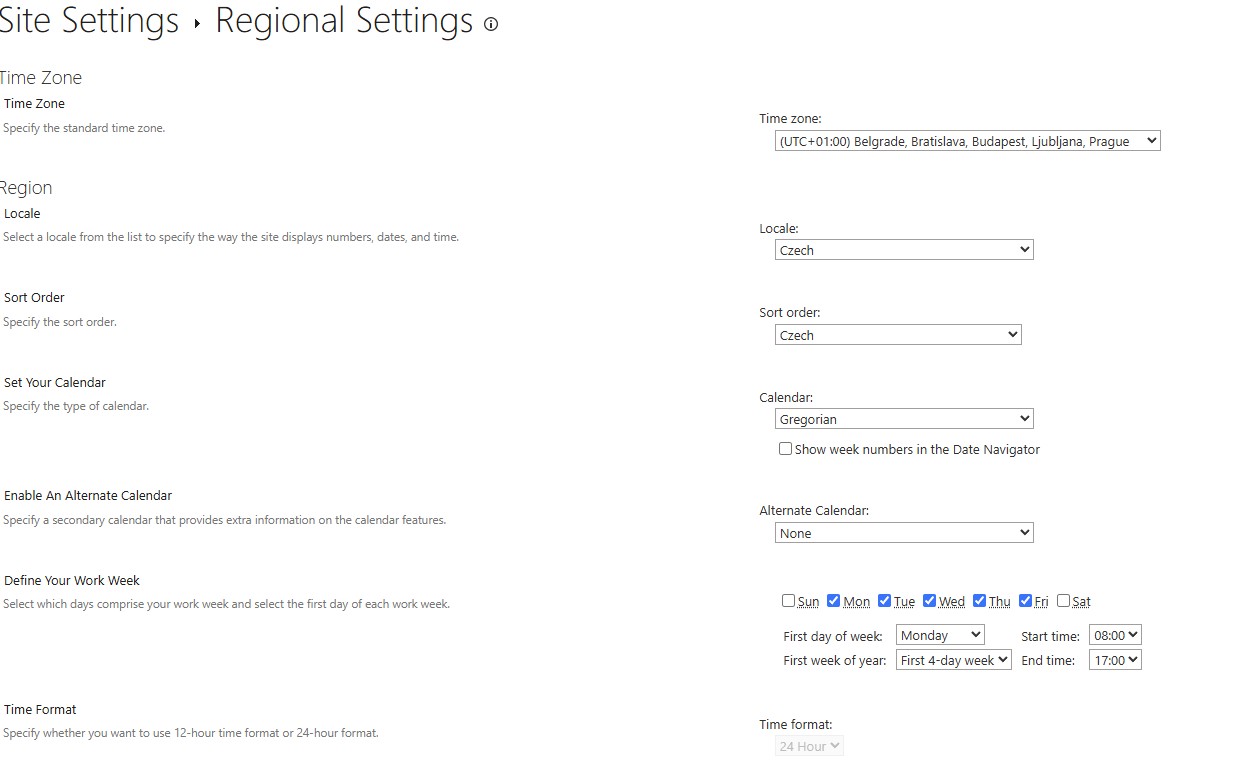Click the info icon beside Regional Settings
The image size is (1253, 773).
[x=491, y=25]
